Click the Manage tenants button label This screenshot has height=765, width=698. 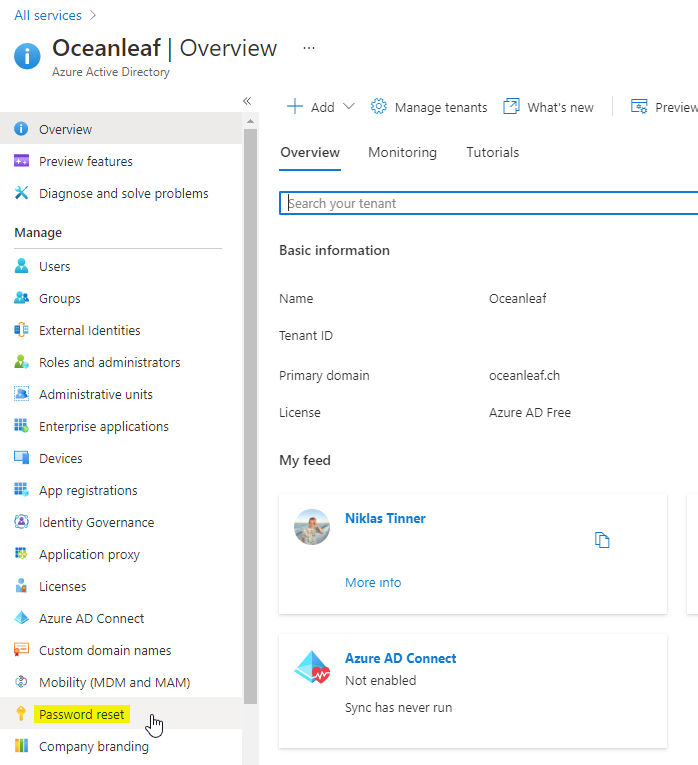(441, 107)
